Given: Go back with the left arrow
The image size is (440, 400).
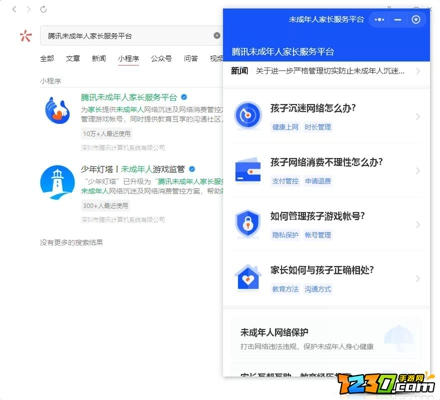Looking at the screenshot, I should [x=14, y=9].
